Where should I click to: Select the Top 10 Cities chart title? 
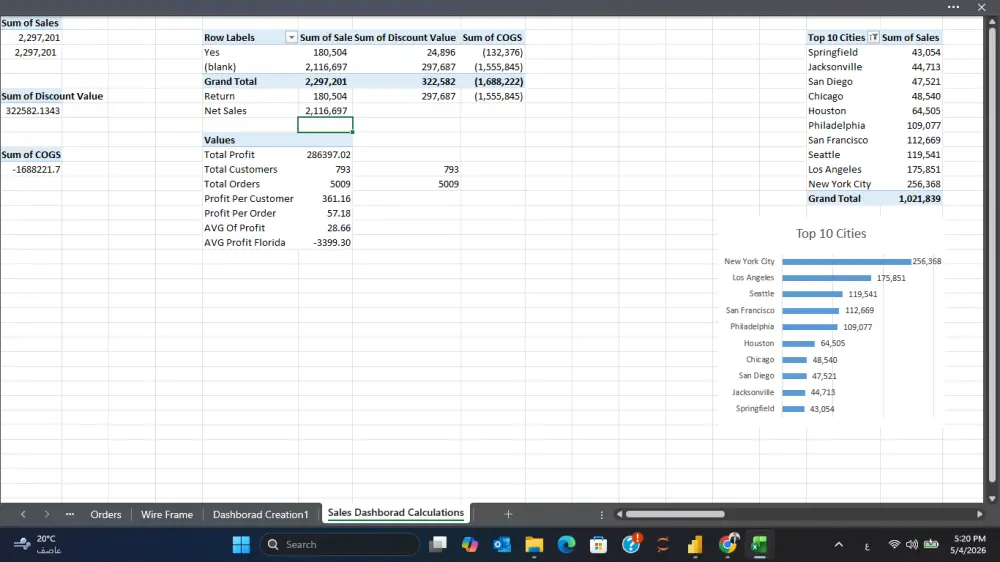point(831,233)
